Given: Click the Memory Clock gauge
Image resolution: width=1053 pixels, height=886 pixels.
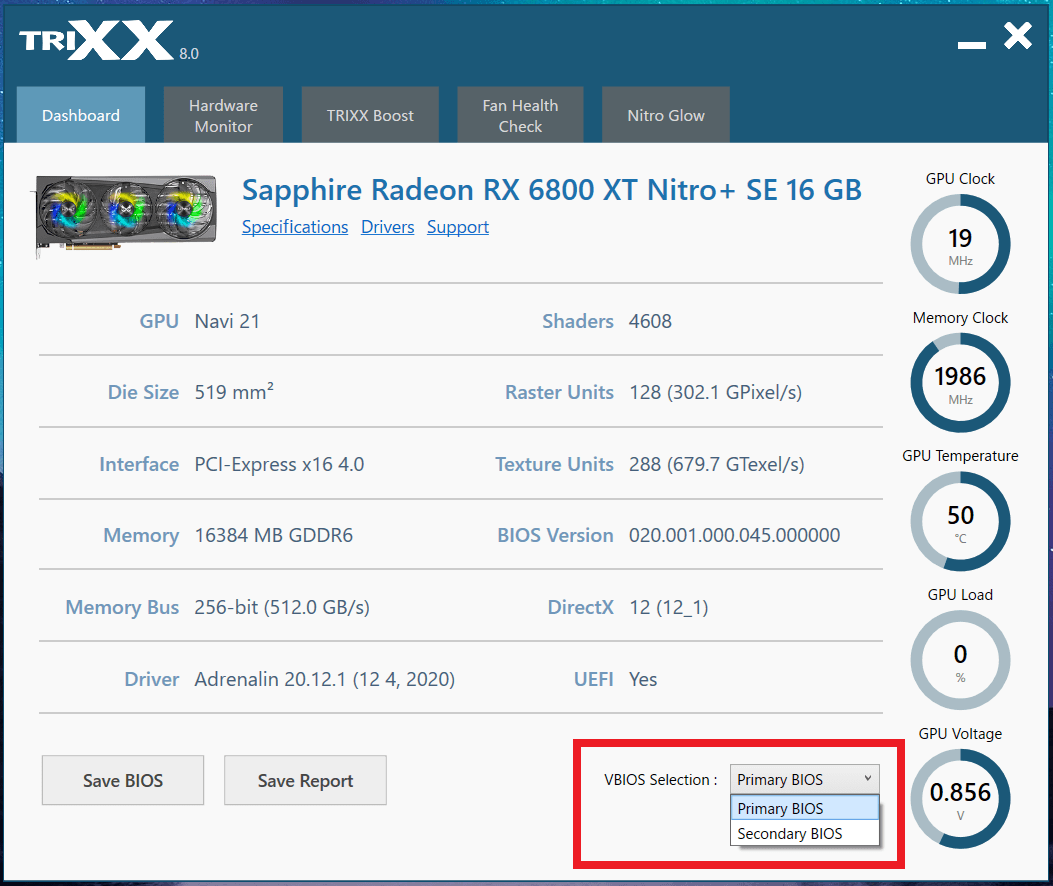Looking at the screenshot, I should click(960, 383).
